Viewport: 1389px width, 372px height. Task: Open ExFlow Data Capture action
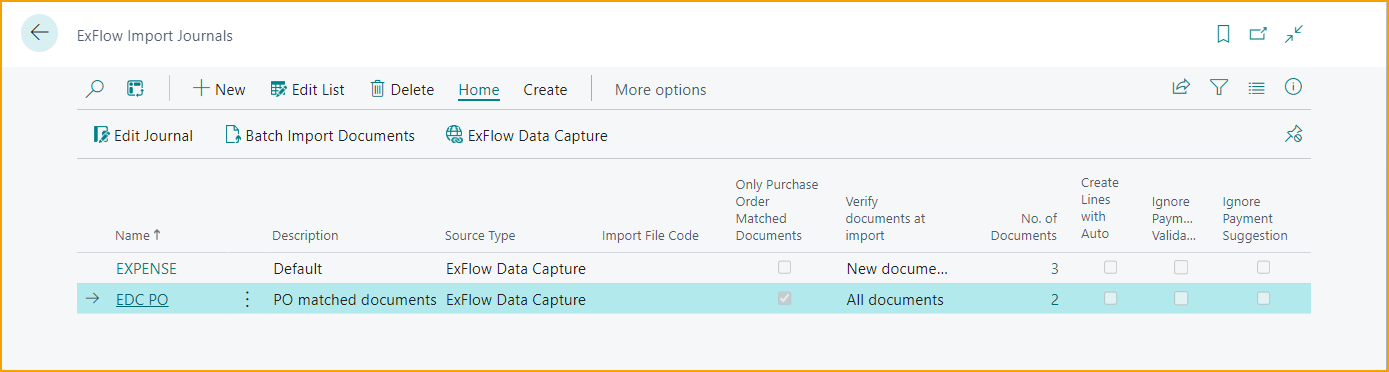tap(527, 135)
